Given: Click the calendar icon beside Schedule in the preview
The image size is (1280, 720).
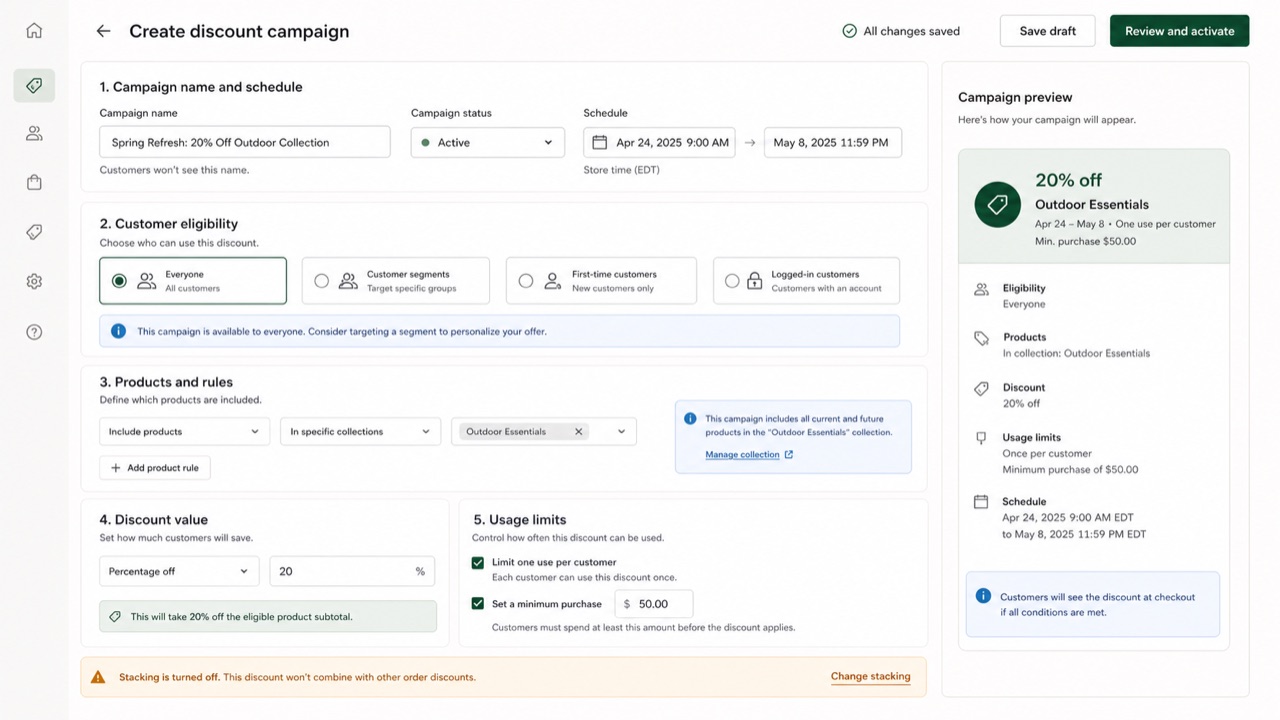Looking at the screenshot, I should pos(981,502).
